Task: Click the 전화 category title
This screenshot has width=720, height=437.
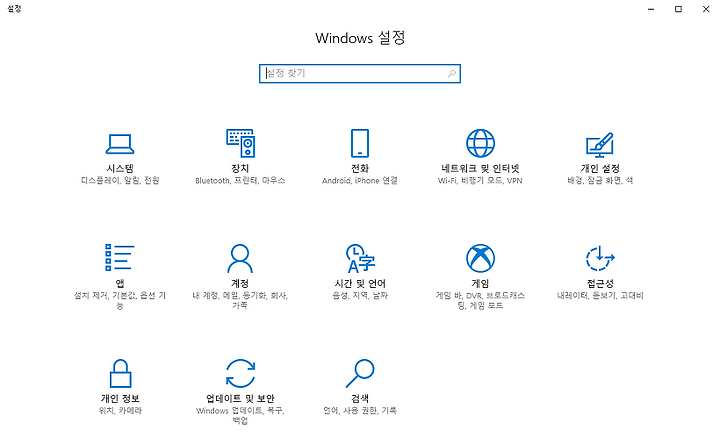Action: pyautogui.click(x=360, y=168)
